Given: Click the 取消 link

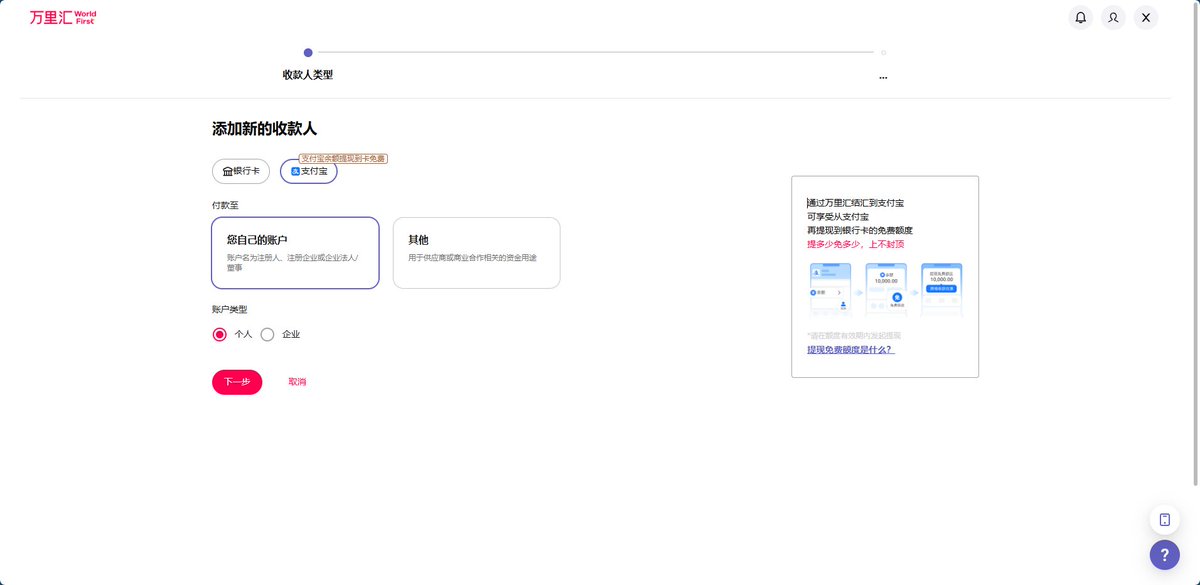Looking at the screenshot, I should [297, 382].
